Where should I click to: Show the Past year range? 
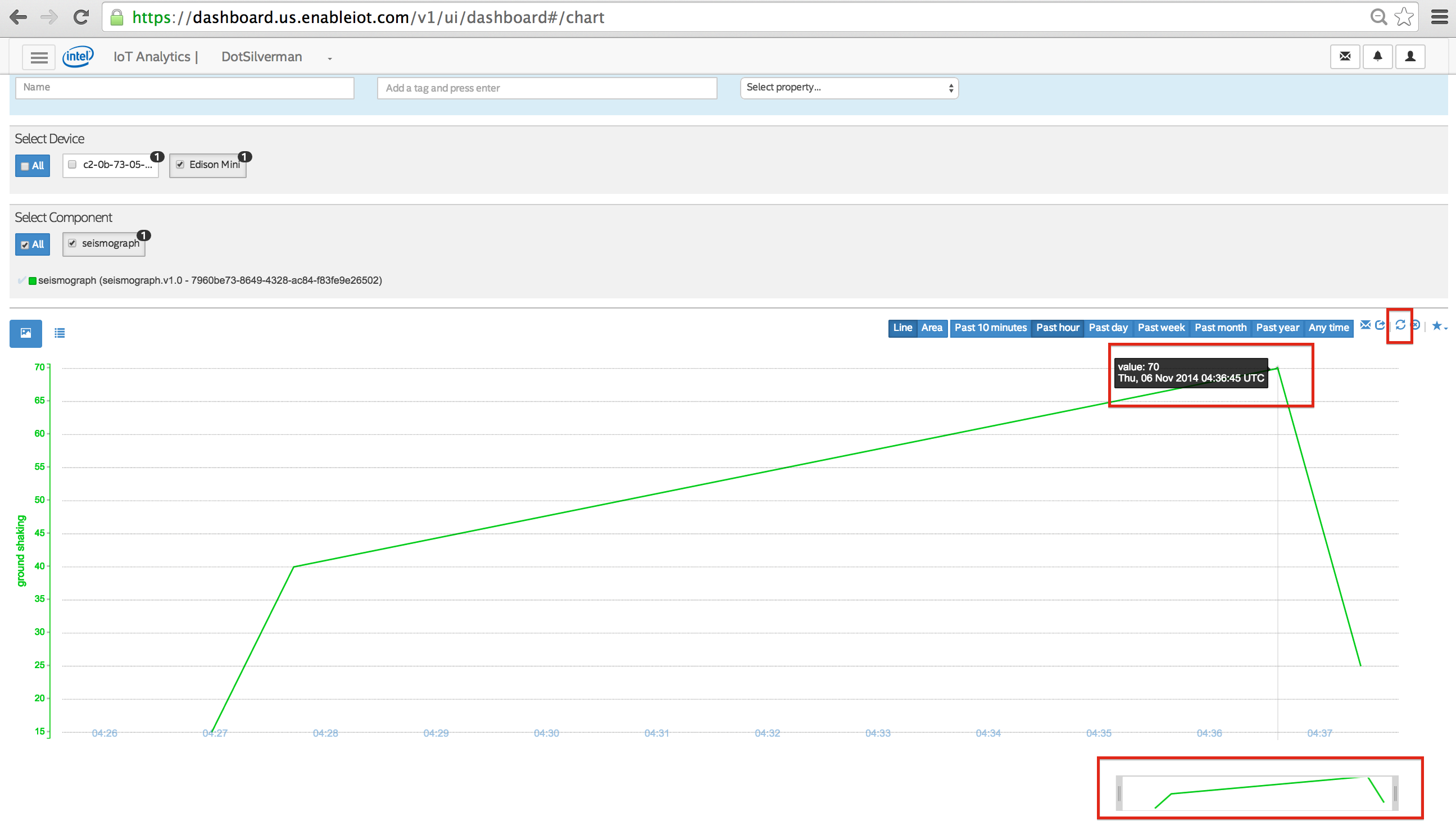(x=1277, y=328)
